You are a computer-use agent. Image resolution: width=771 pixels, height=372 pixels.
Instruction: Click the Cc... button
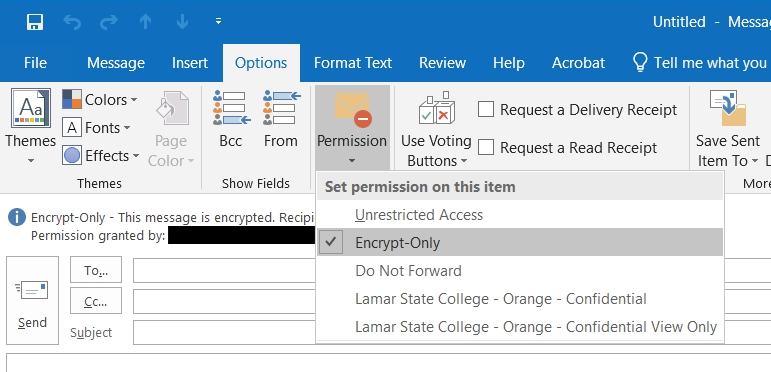point(96,301)
